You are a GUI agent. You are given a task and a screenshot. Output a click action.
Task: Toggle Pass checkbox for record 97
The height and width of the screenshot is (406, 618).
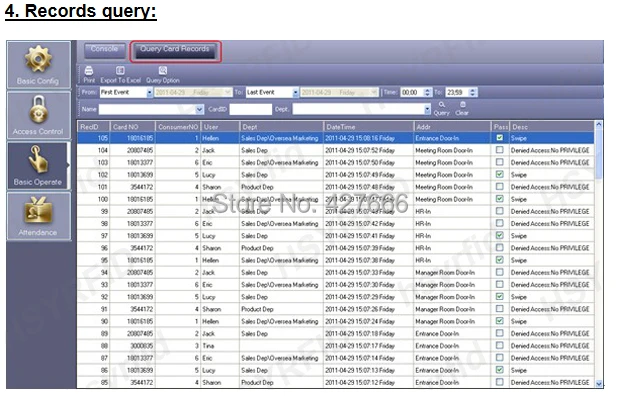pos(499,236)
